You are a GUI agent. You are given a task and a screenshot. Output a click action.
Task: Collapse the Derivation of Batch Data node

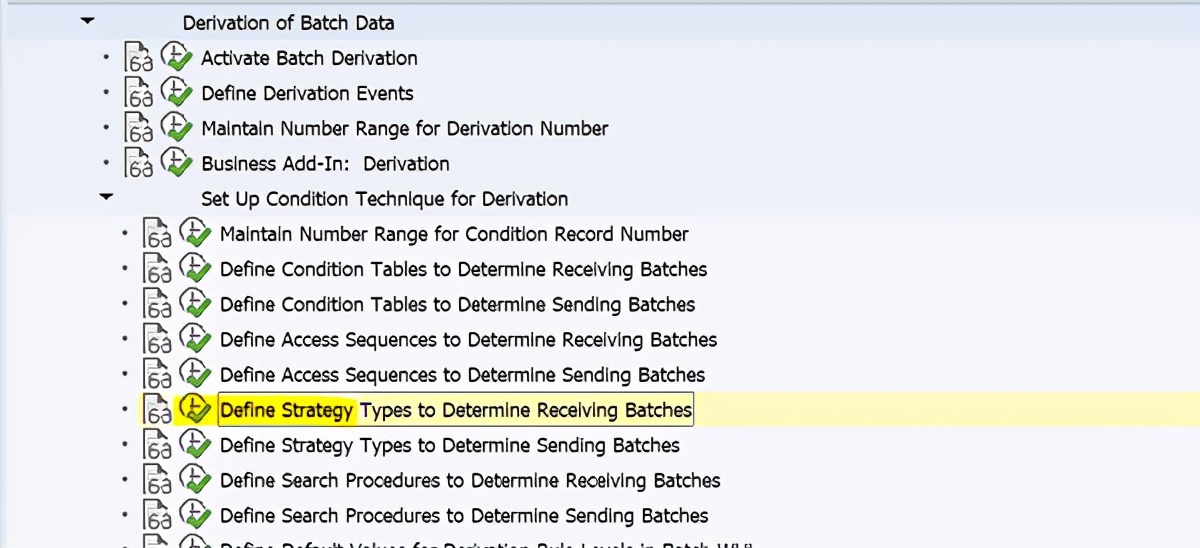(88, 20)
